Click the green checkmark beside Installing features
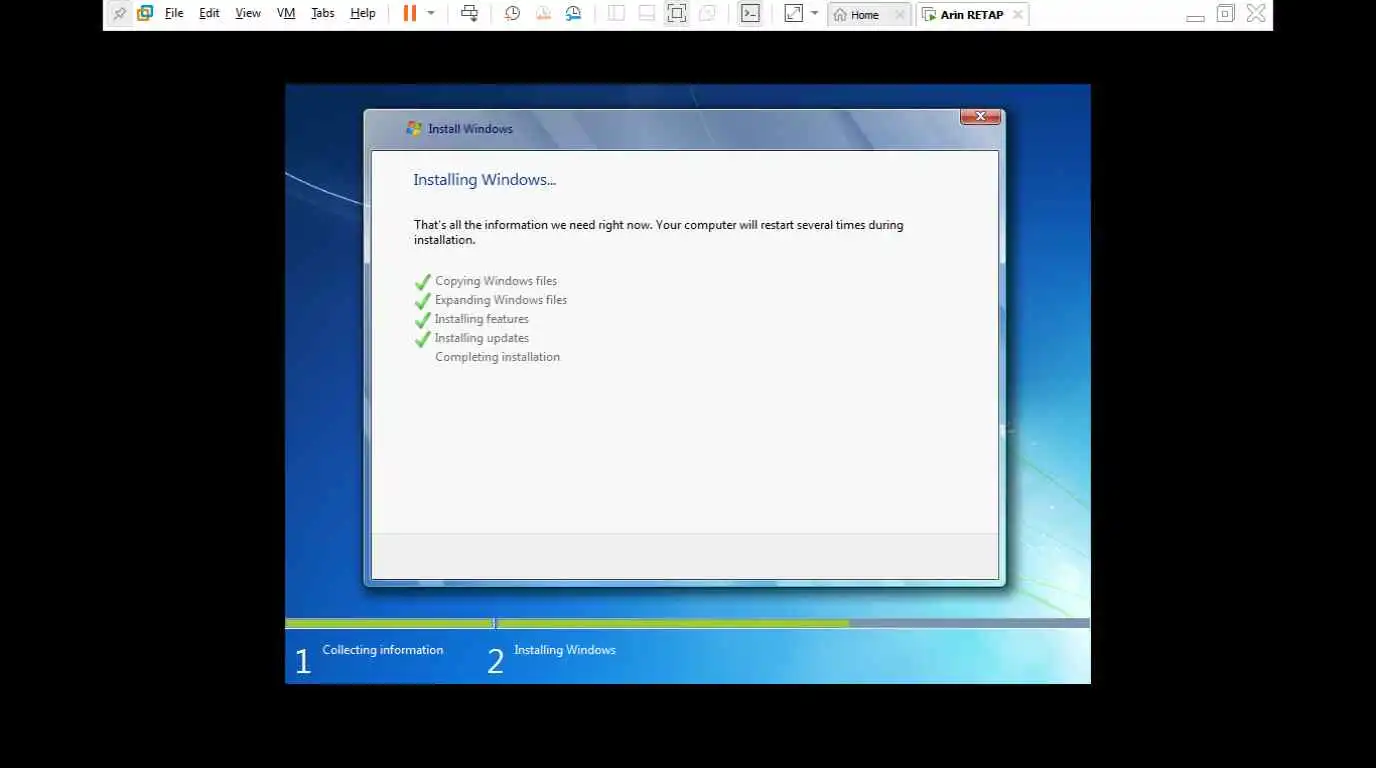This screenshot has width=1376, height=768. [x=423, y=320]
